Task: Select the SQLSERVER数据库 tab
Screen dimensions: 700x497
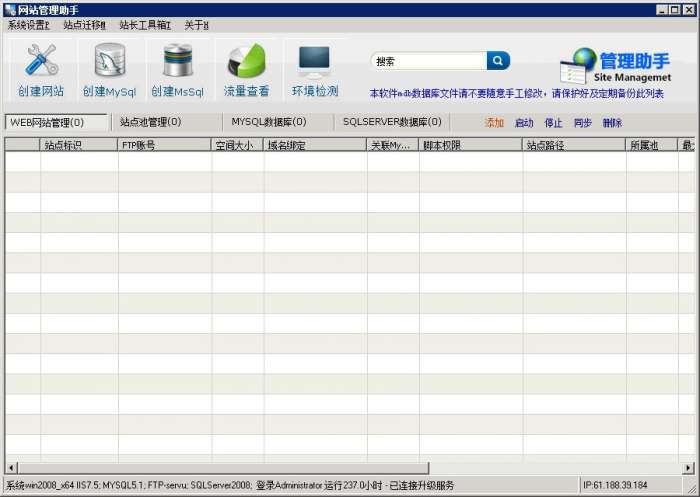Action: (x=391, y=122)
